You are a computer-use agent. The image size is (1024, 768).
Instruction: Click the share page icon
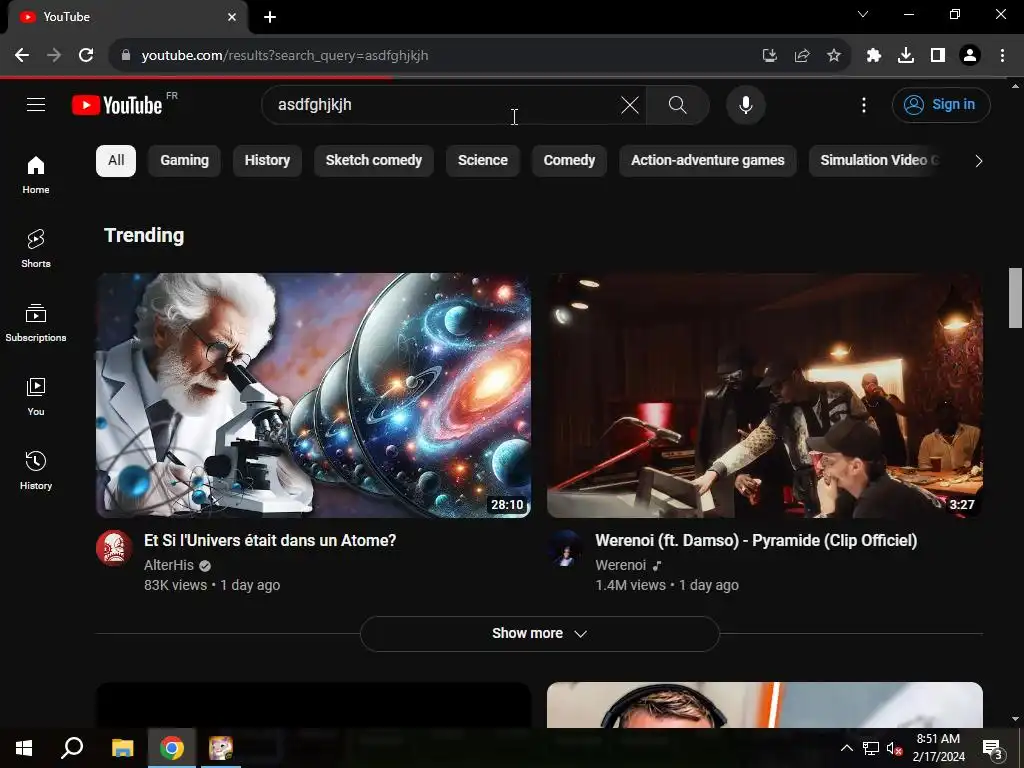[802, 56]
